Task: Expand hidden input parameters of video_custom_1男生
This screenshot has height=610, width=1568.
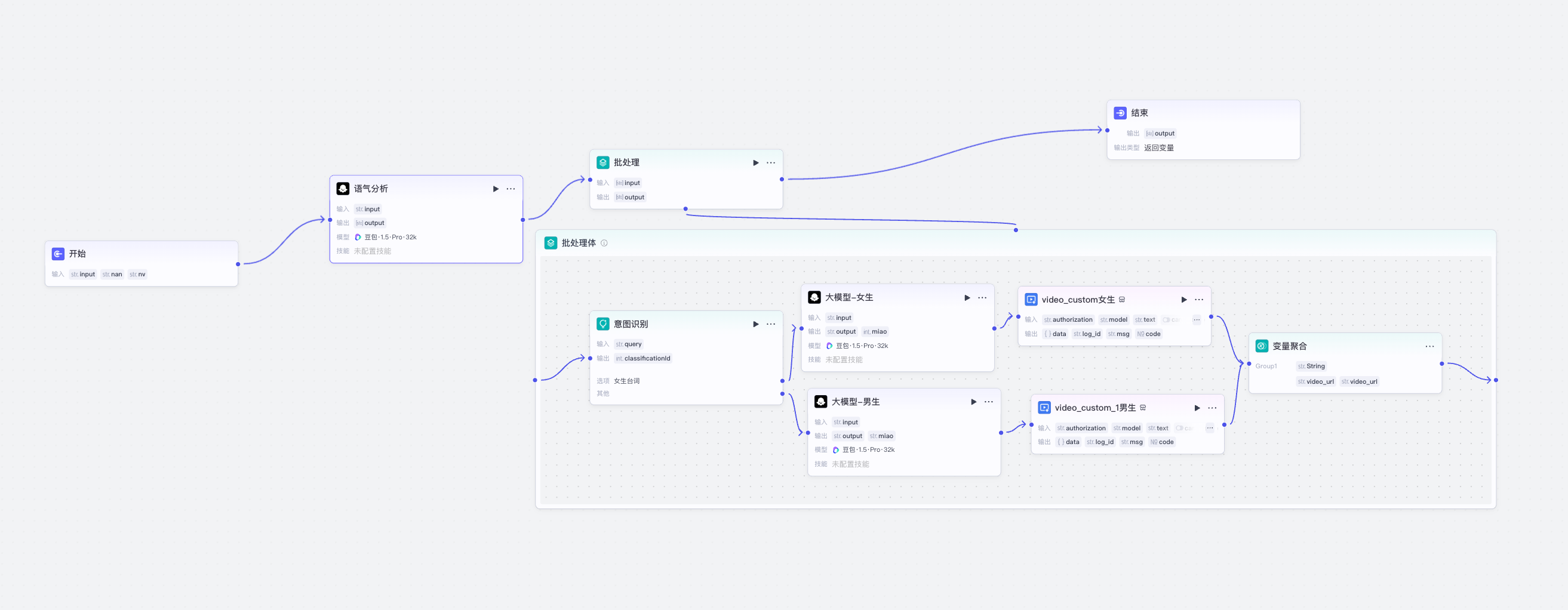Action: pos(1210,428)
